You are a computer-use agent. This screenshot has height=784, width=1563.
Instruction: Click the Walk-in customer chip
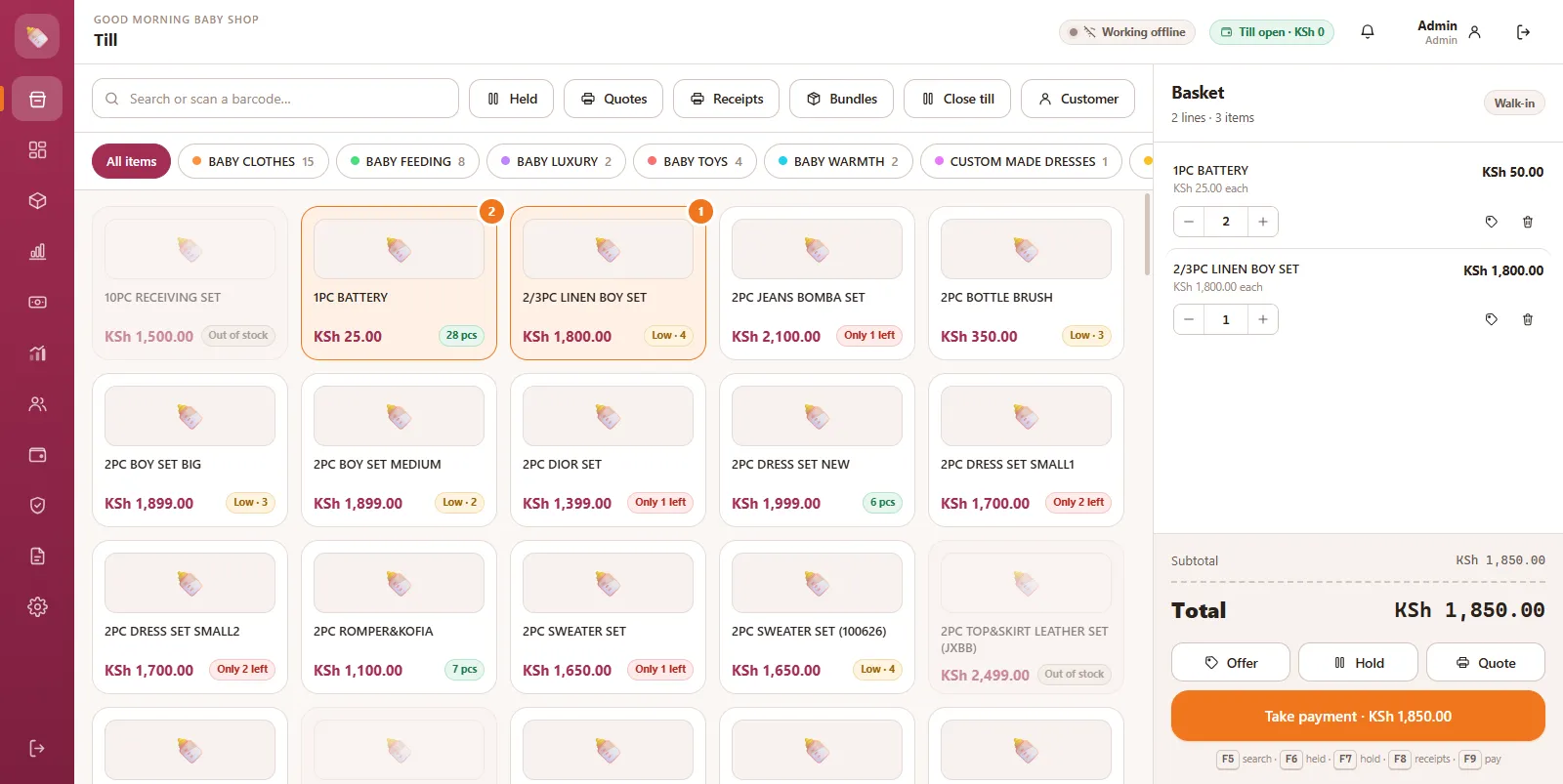pyautogui.click(x=1514, y=103)
